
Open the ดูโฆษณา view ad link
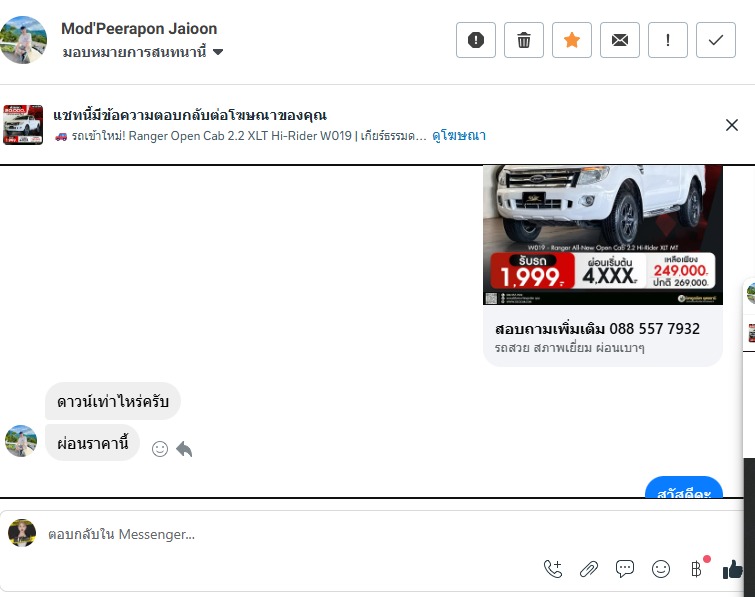[459, 136]
